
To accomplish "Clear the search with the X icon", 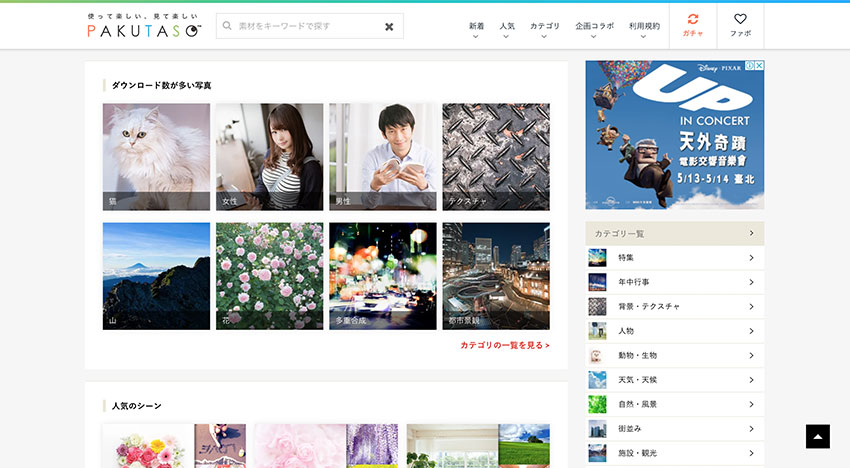I will tap(389, 27).
